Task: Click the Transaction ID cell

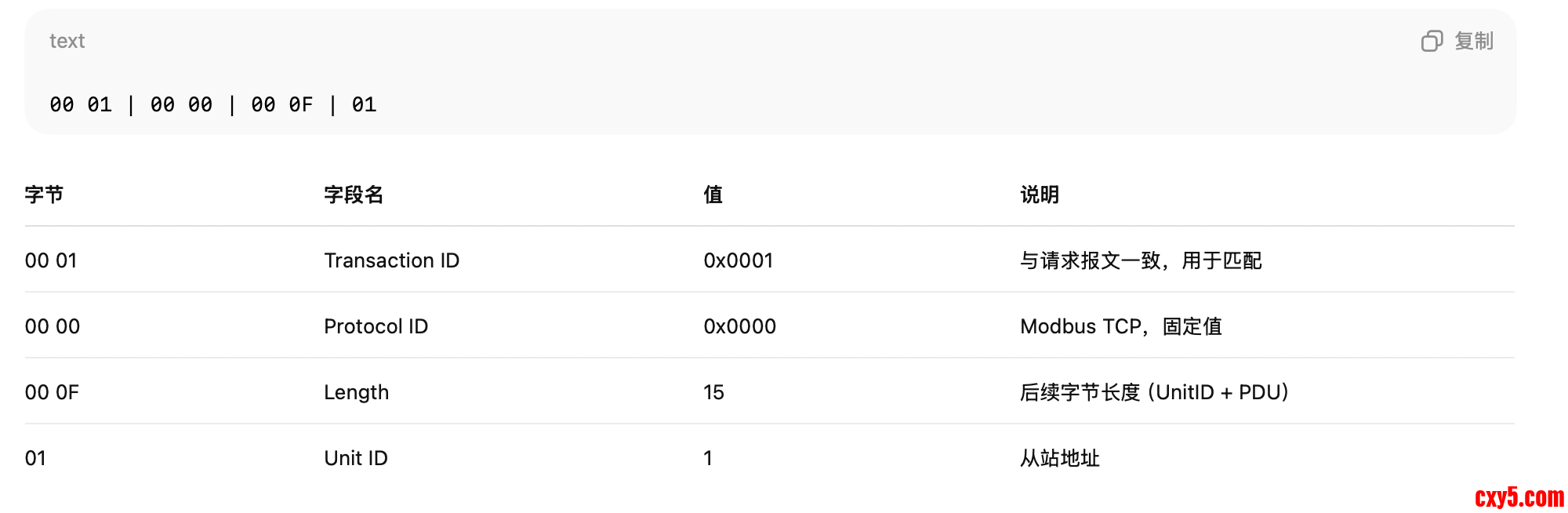Action: click(x=391, y=260)
